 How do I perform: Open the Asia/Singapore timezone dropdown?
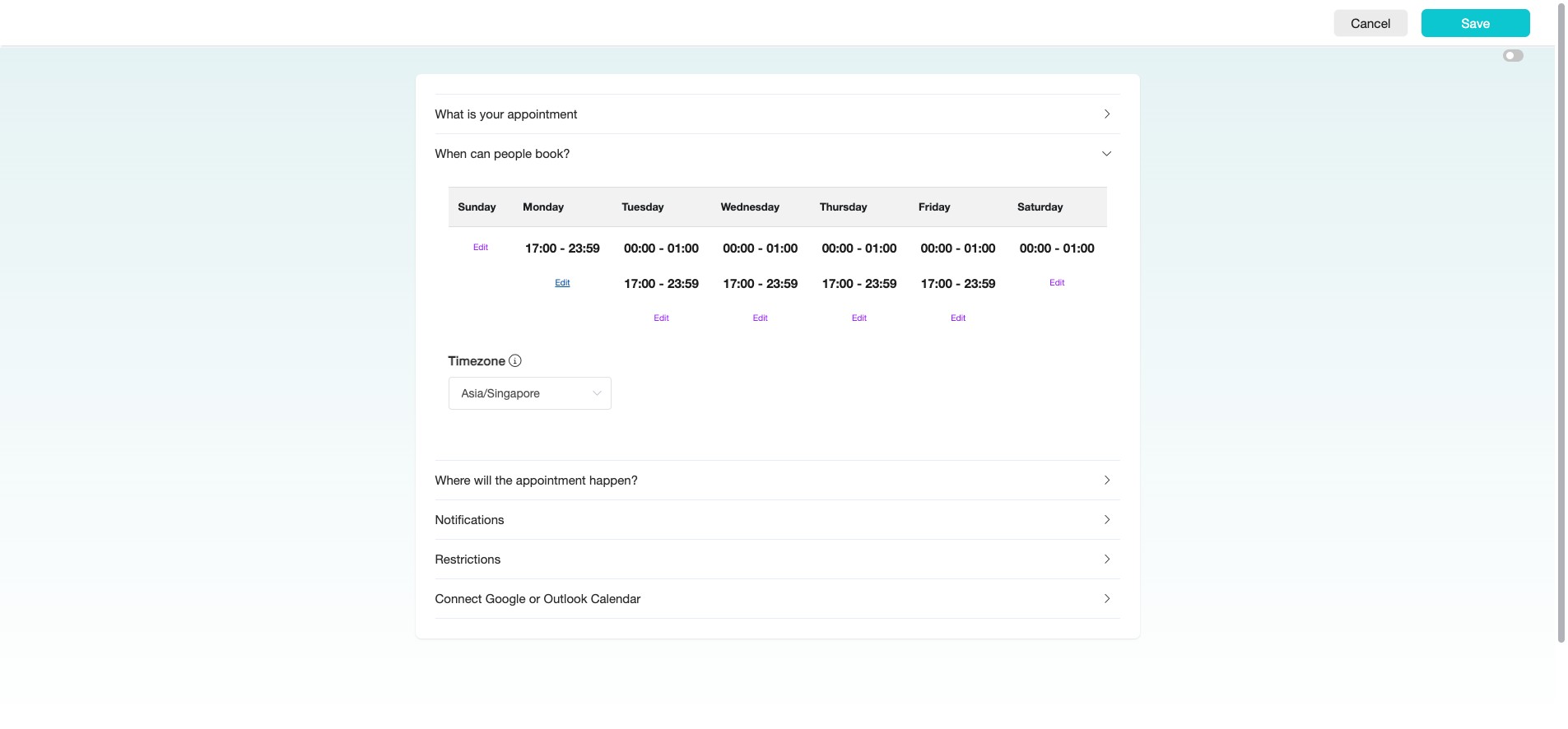[x=529, y=393]
